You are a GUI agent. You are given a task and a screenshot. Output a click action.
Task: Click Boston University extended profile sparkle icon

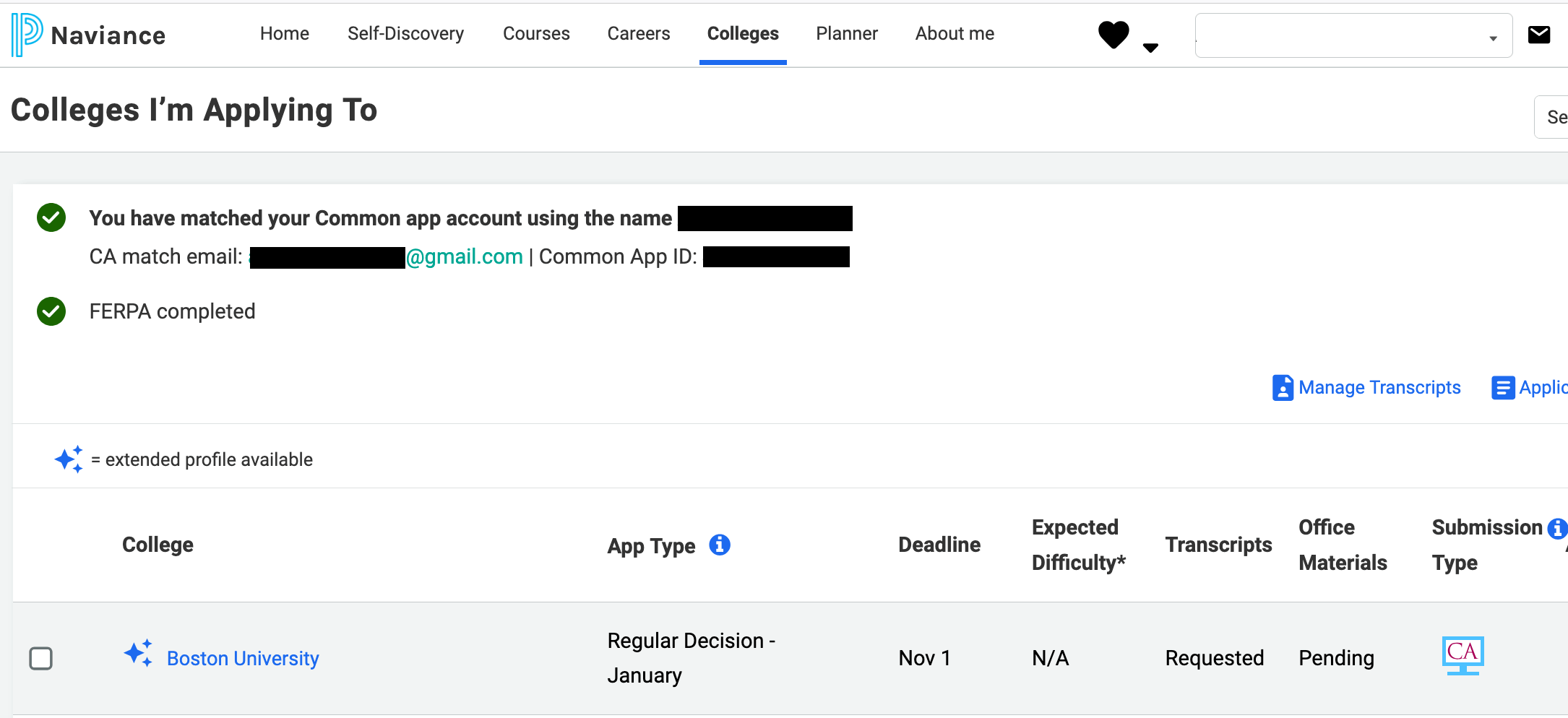pyautogui.click(x=138, y=654)
